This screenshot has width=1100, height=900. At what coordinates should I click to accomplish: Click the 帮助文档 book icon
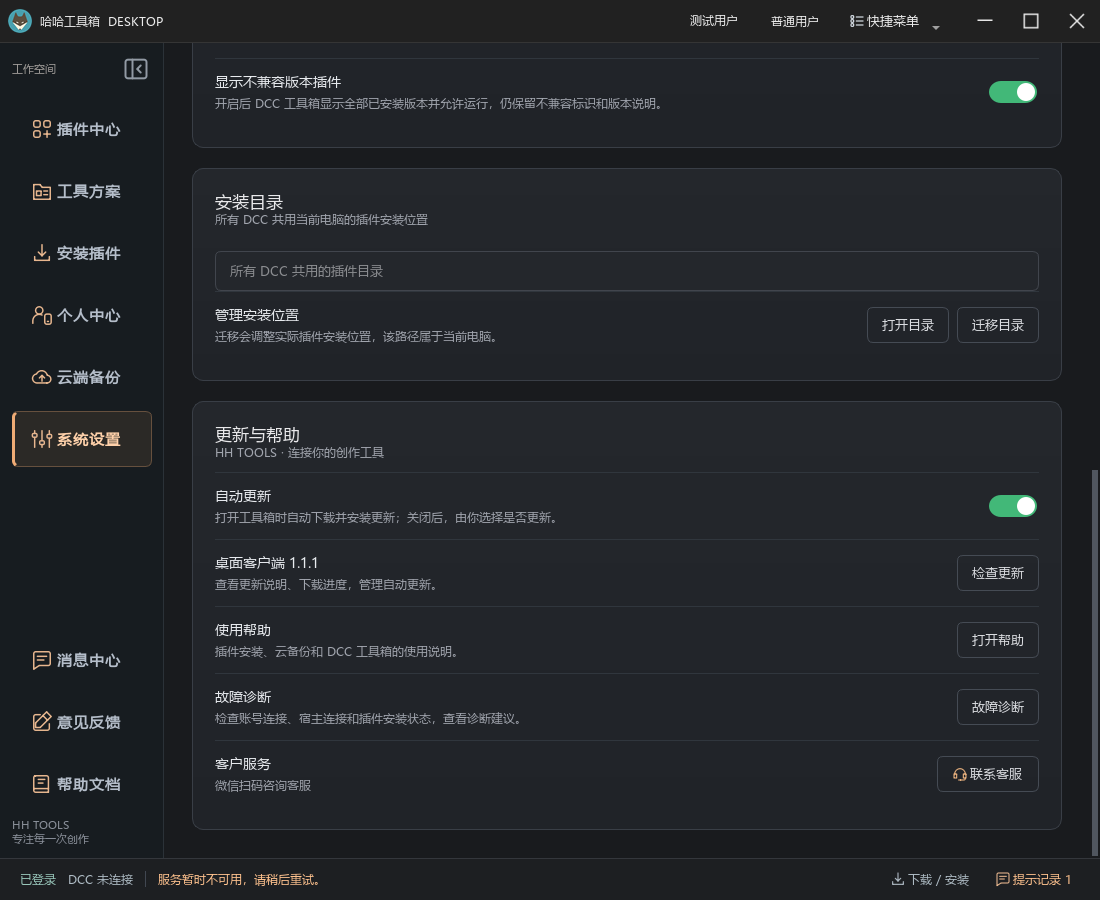click(41, 784)
